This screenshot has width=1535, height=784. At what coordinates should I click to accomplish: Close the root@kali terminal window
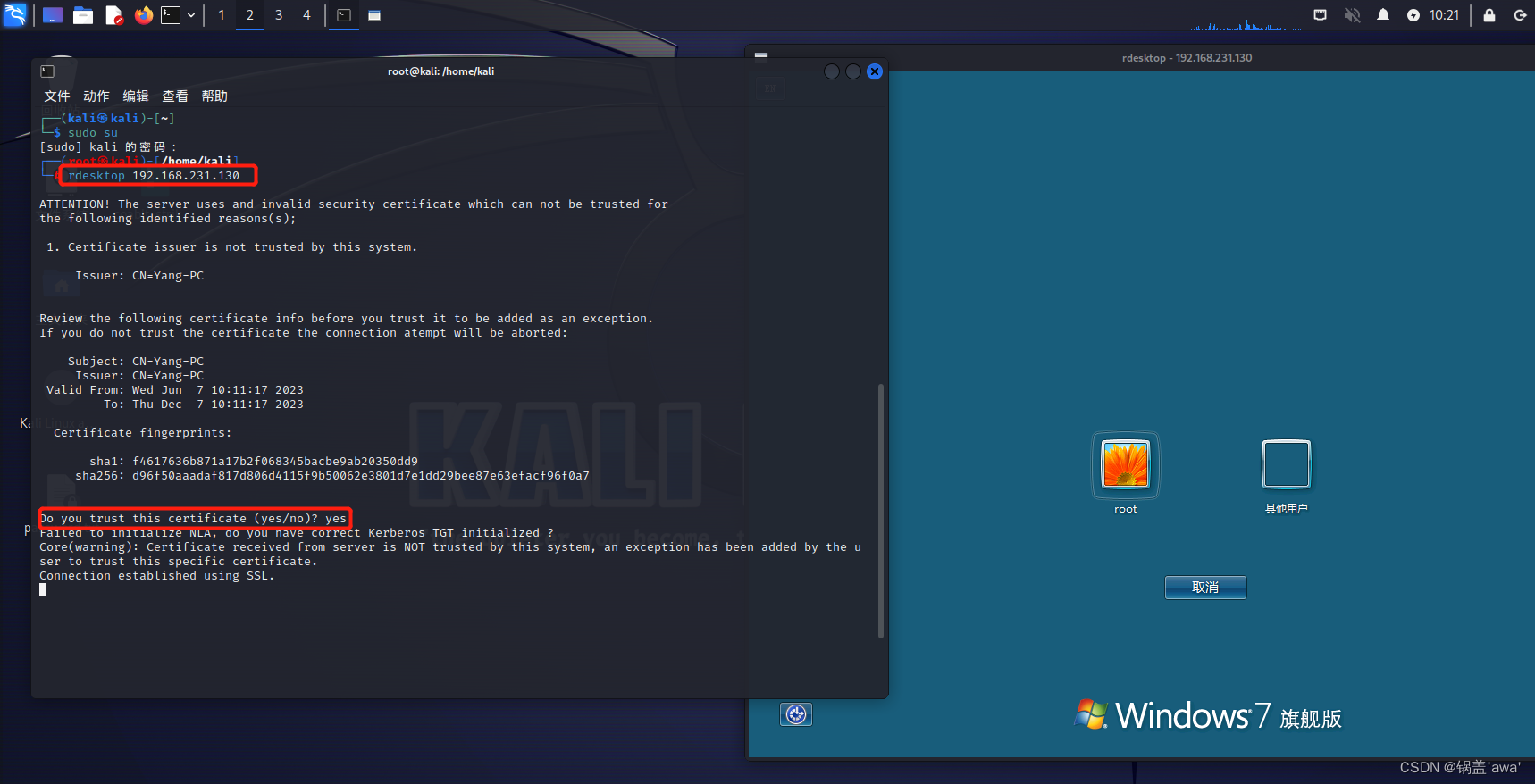point(875,71)
